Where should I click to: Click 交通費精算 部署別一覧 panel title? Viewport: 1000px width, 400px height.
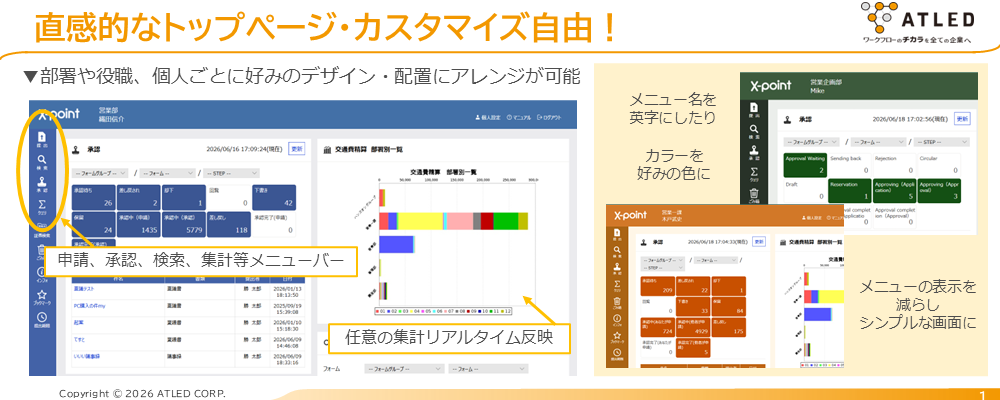pos(369,149)
